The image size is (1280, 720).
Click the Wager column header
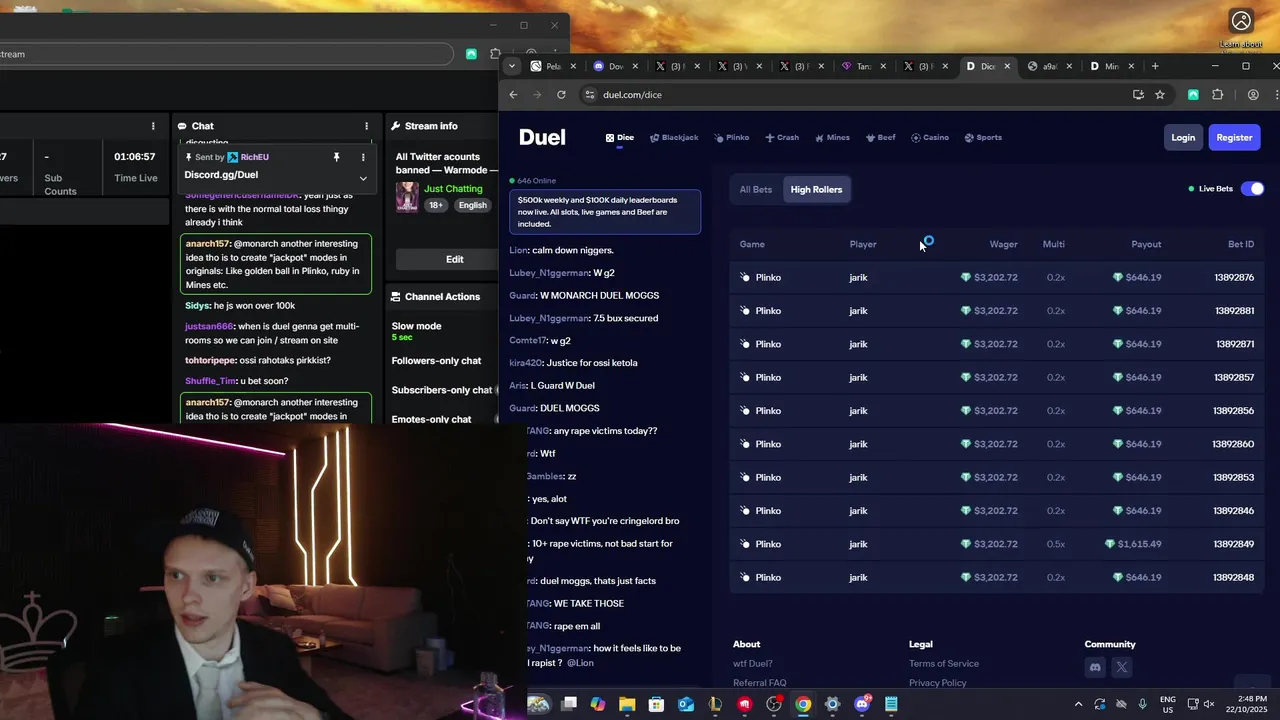click(1003, 245)
